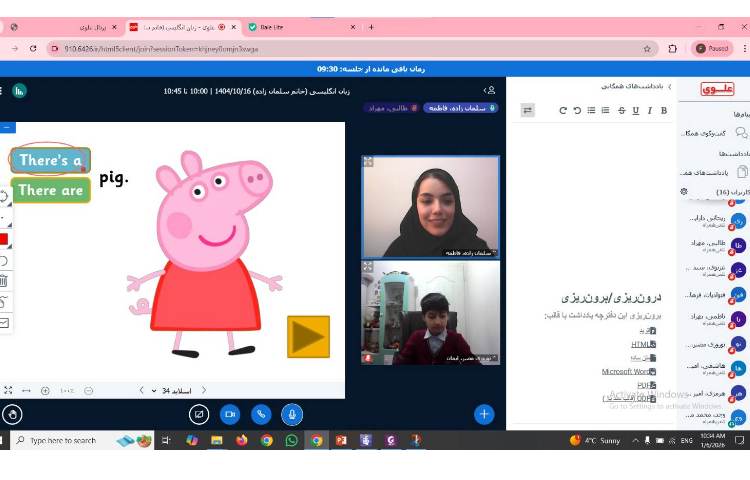Click the Paused profile button
The height and width of the screenshot is (480, 750).
coord(712,48)
